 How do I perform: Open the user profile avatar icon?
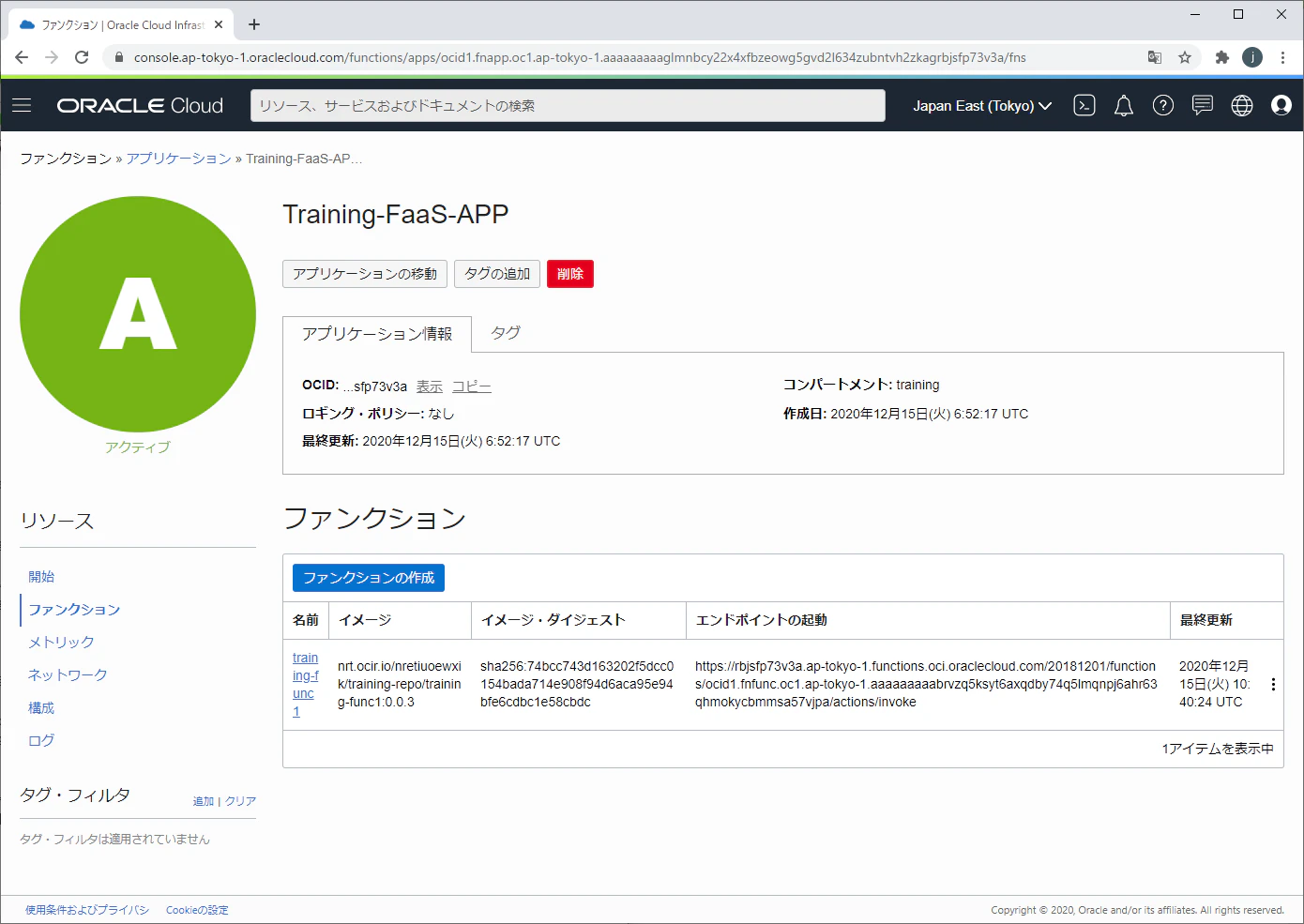click(x=1281, y=105)
